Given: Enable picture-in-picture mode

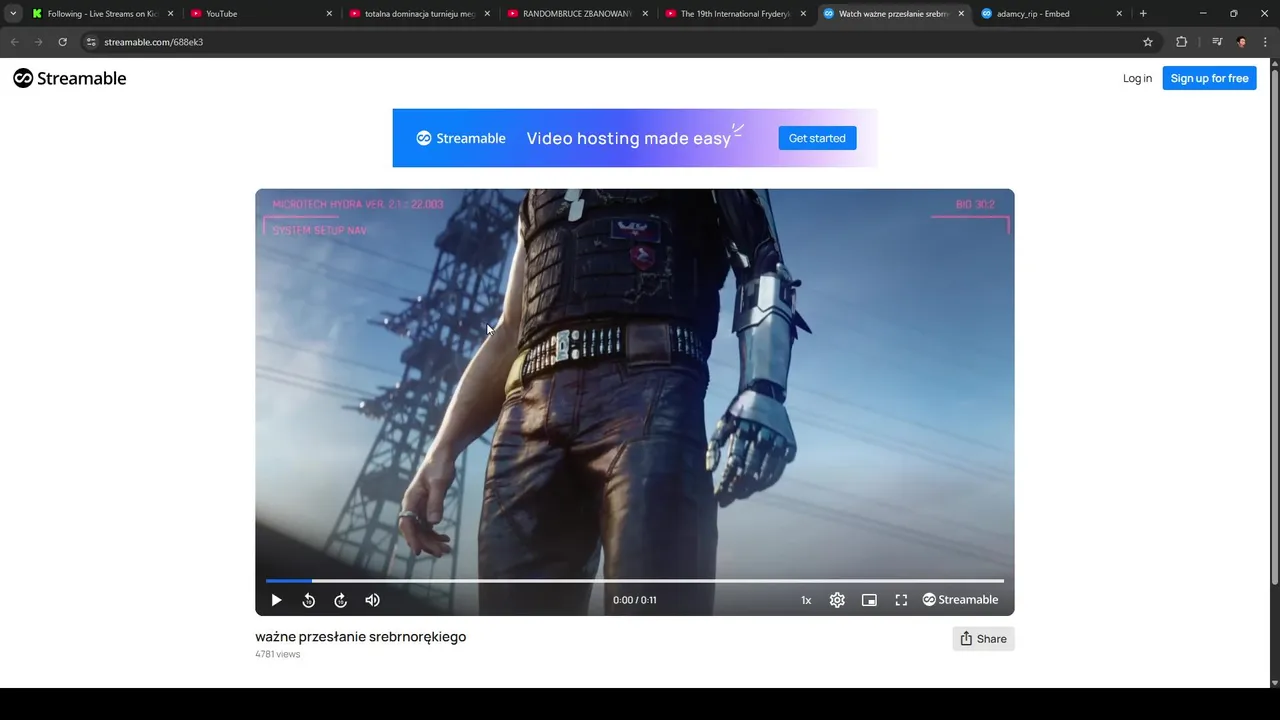Looking at the screenshot, I should point(869,600).
